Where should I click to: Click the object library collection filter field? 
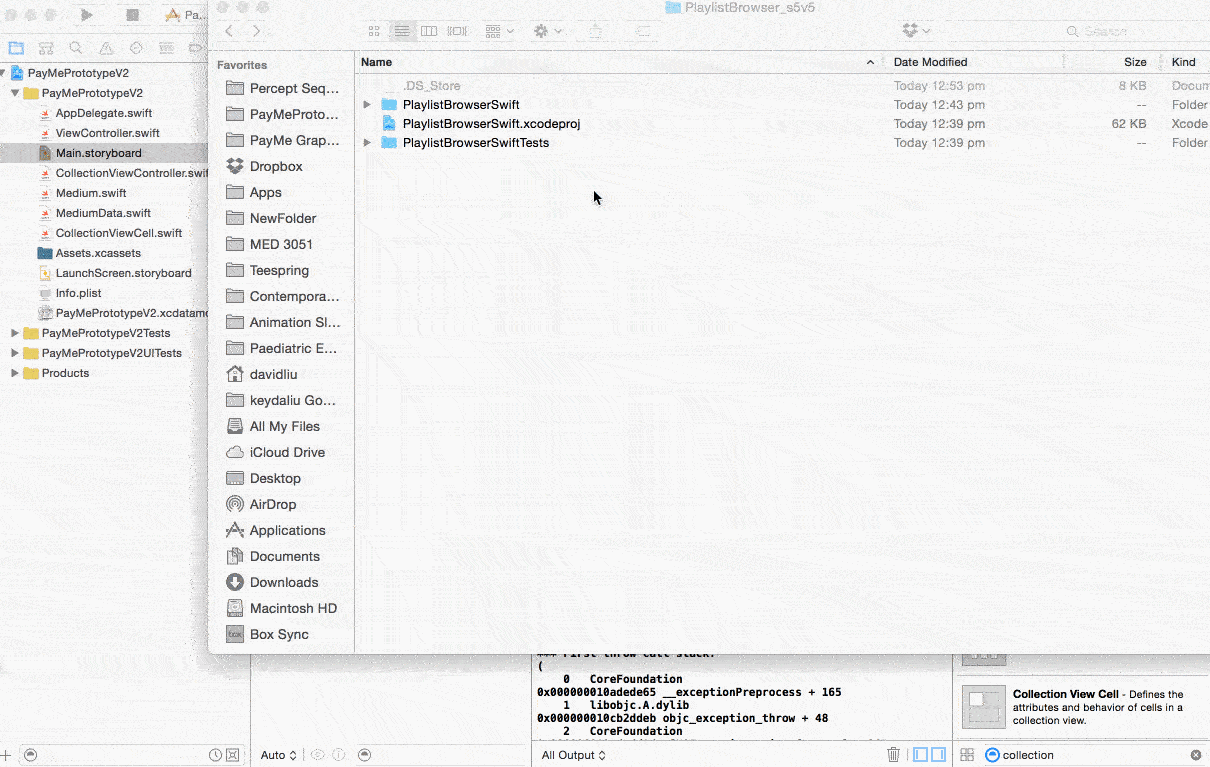point(1093,755)
